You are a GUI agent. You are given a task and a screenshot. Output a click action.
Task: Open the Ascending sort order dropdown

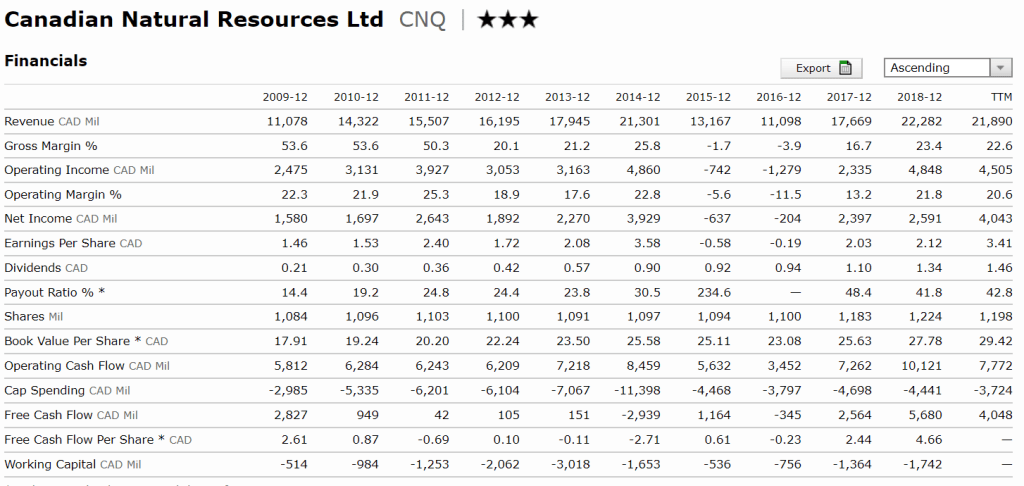[947, 68]
